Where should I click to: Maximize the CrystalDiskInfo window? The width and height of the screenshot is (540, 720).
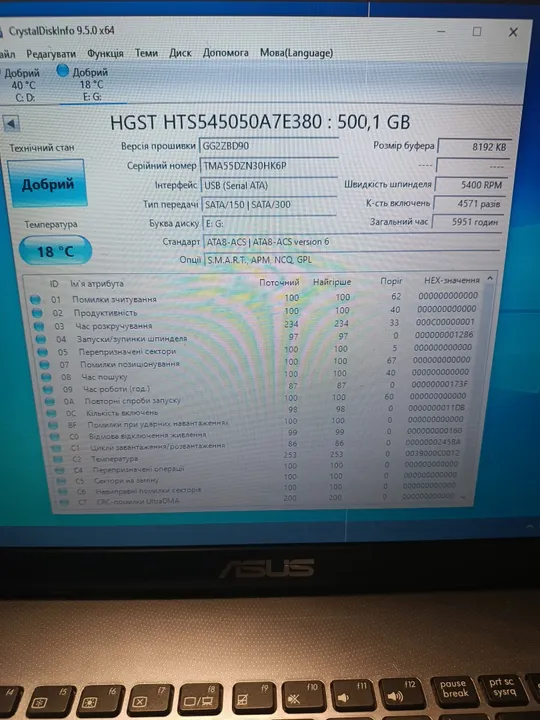477,32
